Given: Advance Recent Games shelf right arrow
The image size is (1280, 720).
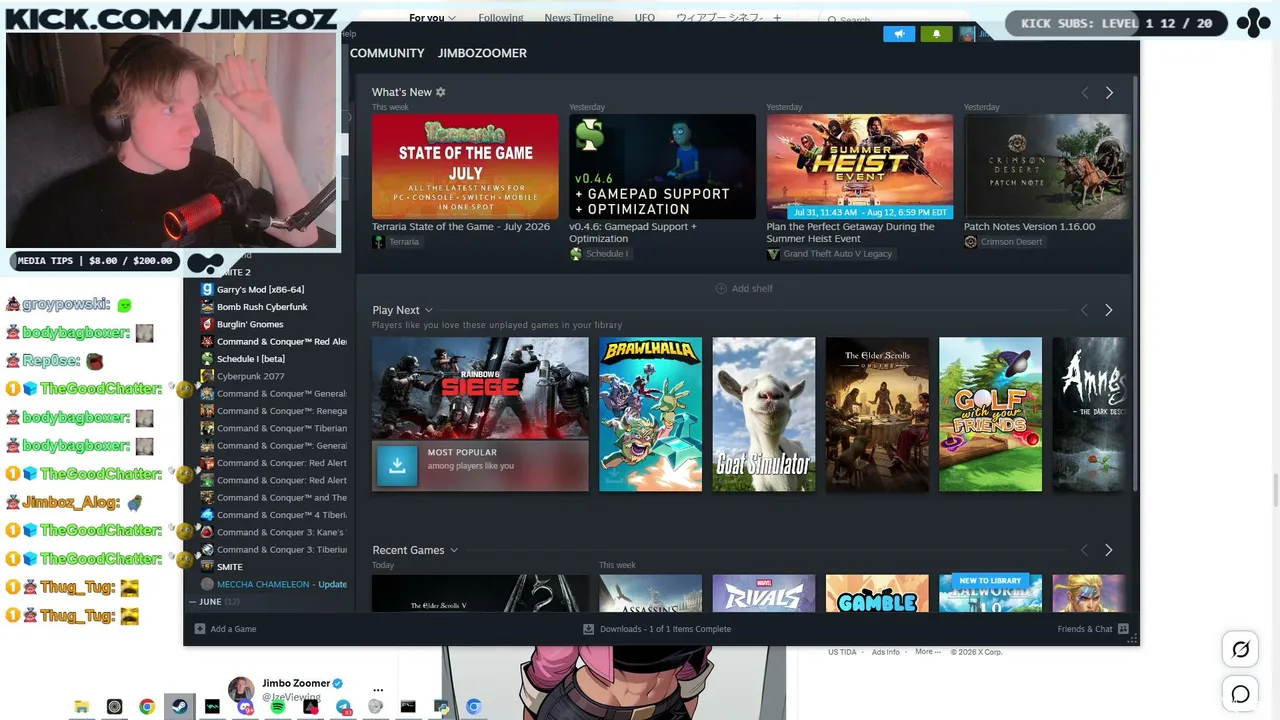Looking at the screenshot, I should [x=1108, y=550].
